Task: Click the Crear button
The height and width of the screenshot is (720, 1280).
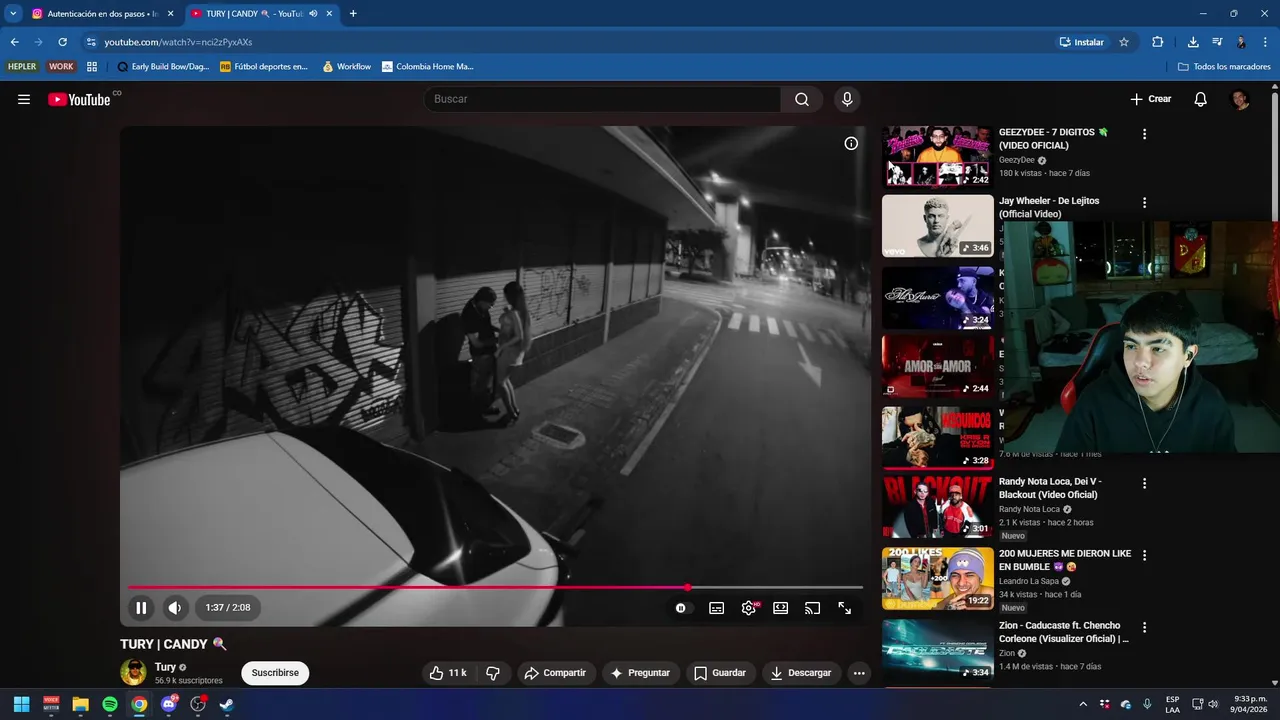Action: pos(1151,99)
